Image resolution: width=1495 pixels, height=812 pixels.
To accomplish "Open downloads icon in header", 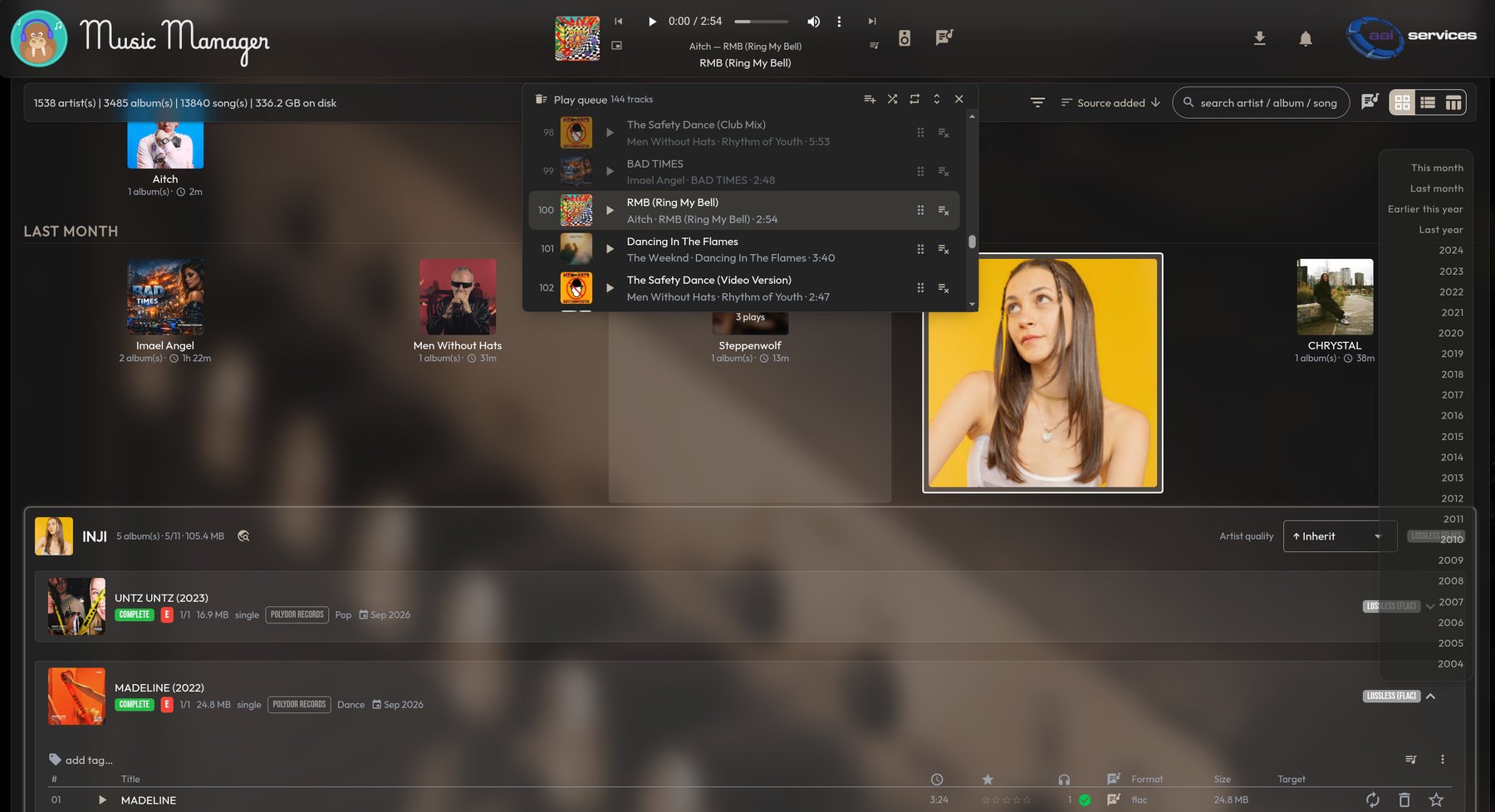I will pyautogui.click(x=1259, y=38).
